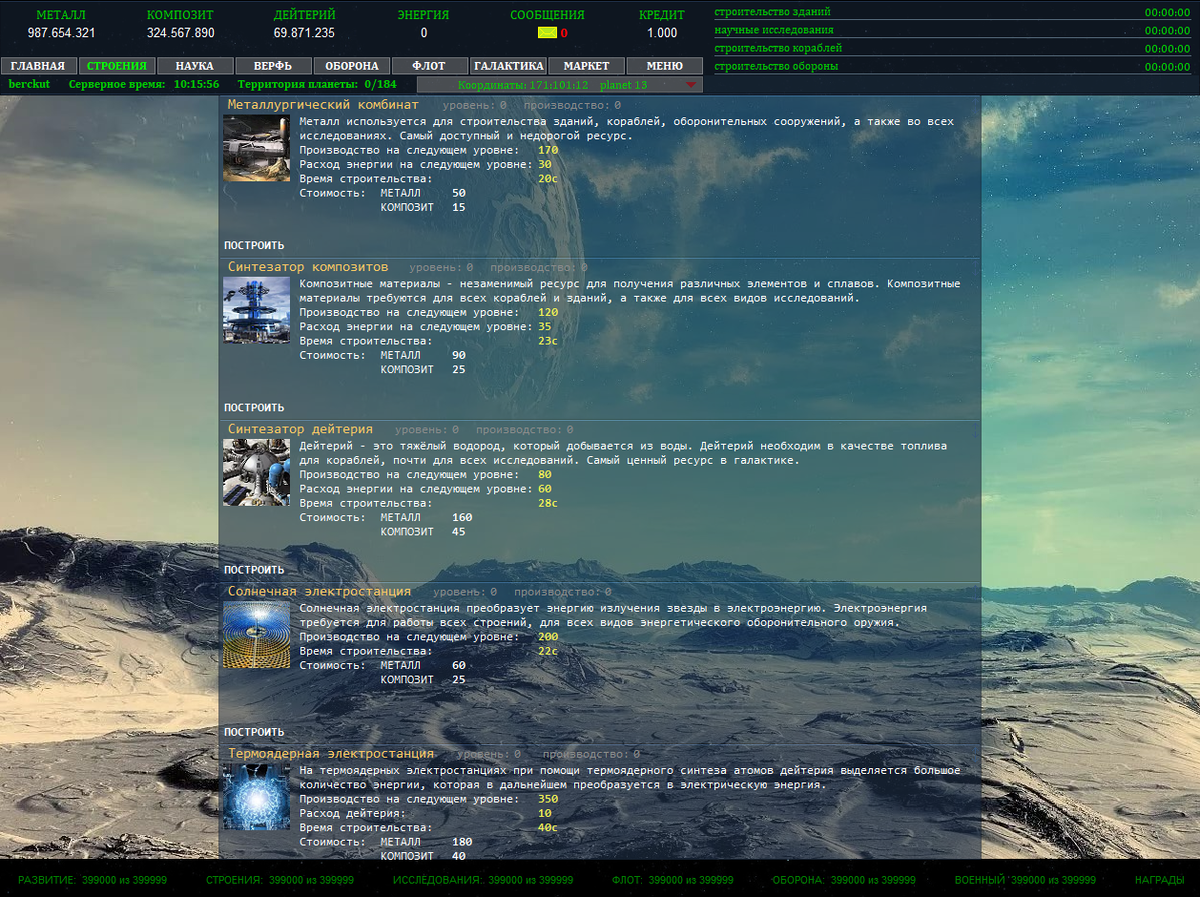
Task: Click ПОСТРОИТЬ for Синтезатор композитов
Action: 254,408
